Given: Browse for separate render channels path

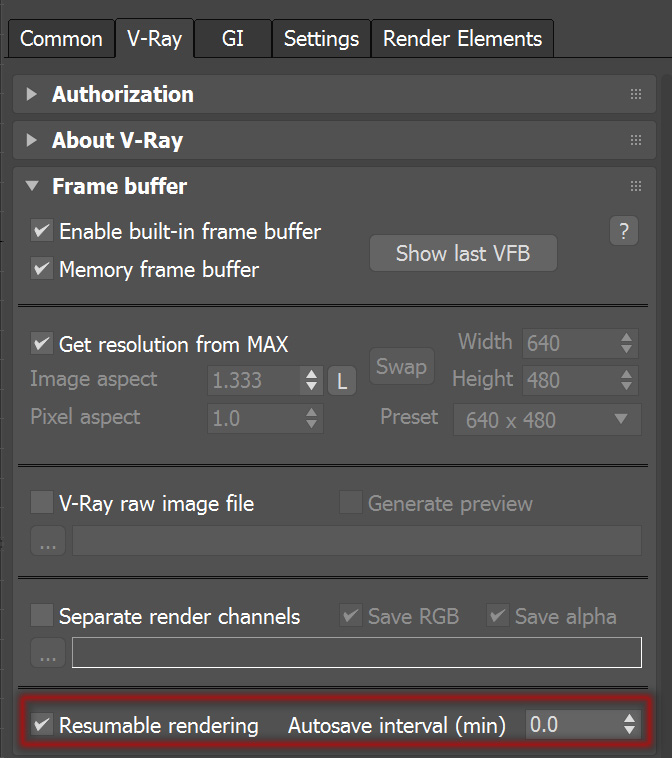Looking at the screenshot, I should [48, 653].
